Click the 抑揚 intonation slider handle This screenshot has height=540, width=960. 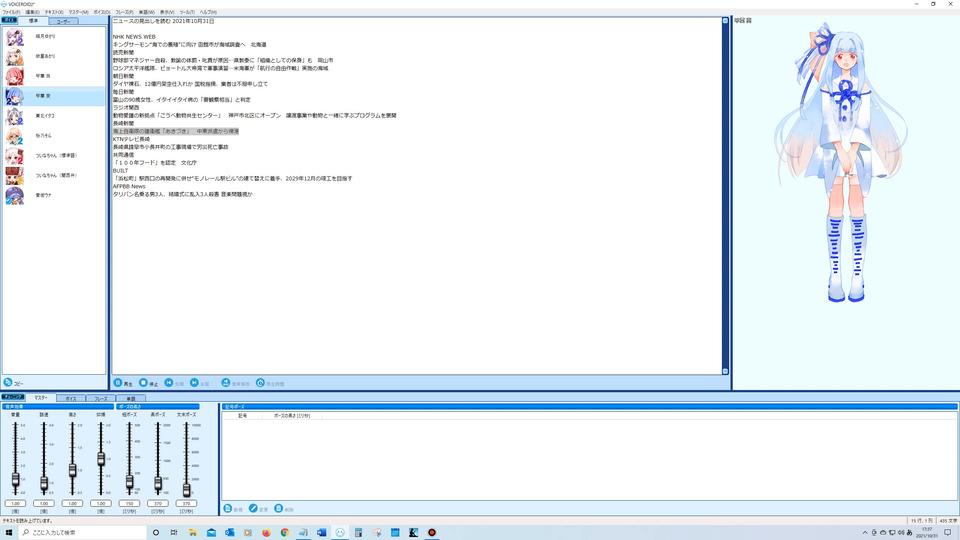coord(101,459)
